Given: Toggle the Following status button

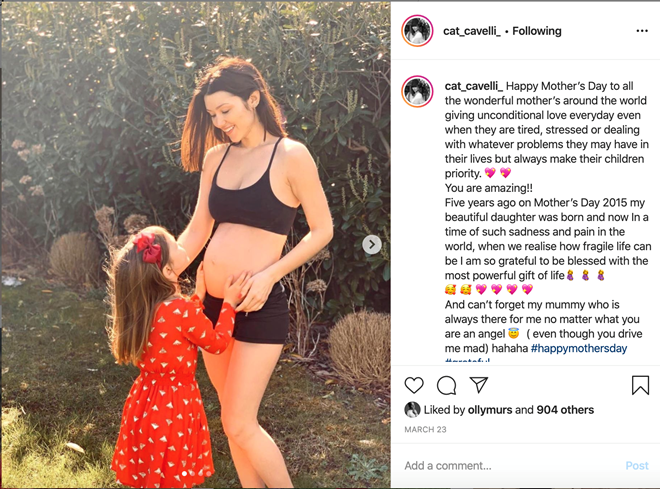Looking at the screenshot, I should pos(537,31).
